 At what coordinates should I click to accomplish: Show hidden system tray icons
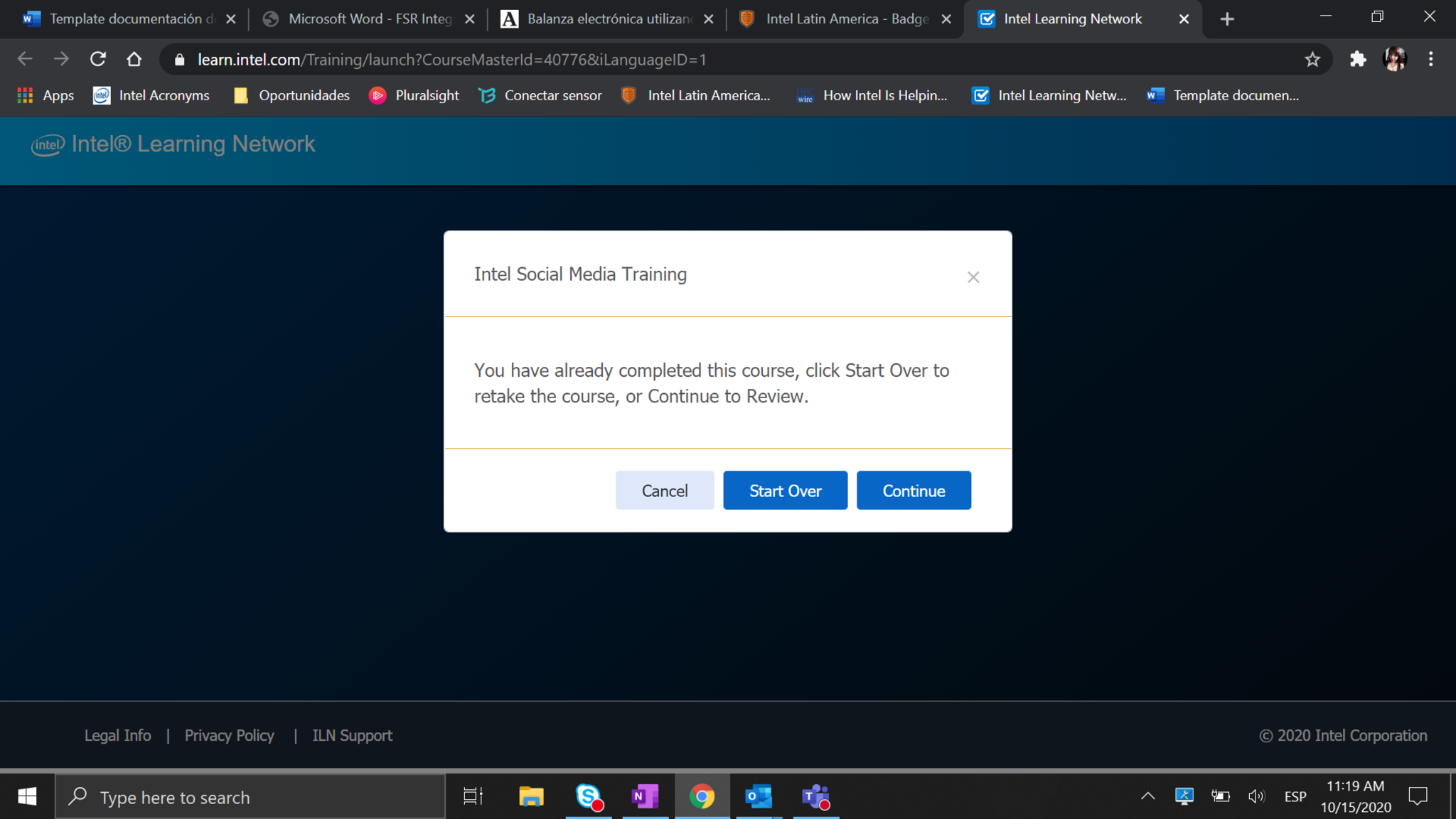click(1147, 796)
